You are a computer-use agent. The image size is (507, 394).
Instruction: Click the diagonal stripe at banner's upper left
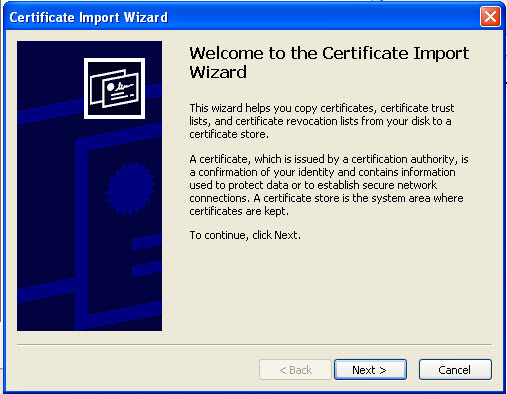click(50, 112)
